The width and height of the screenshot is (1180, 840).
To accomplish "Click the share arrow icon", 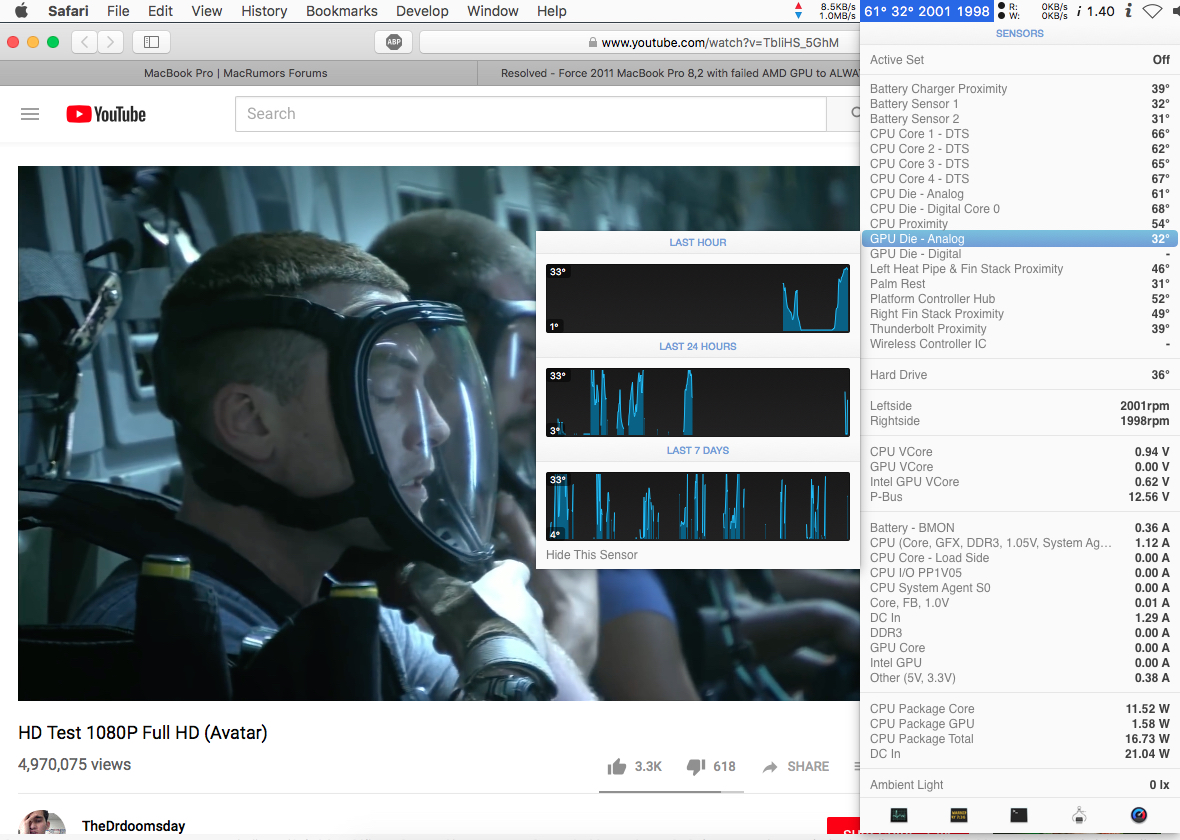I will pos(770,767).
